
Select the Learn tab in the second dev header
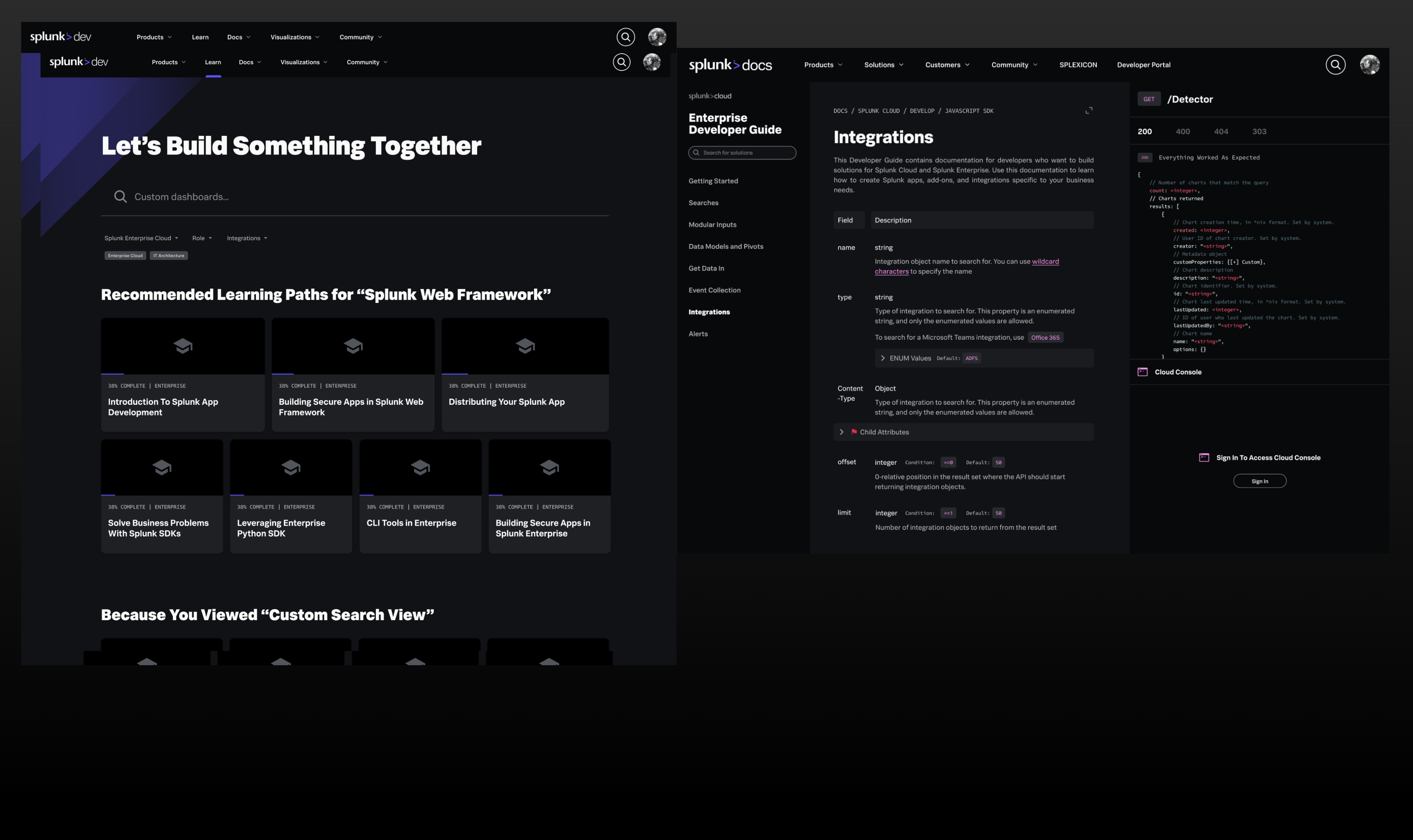[213, 62]
